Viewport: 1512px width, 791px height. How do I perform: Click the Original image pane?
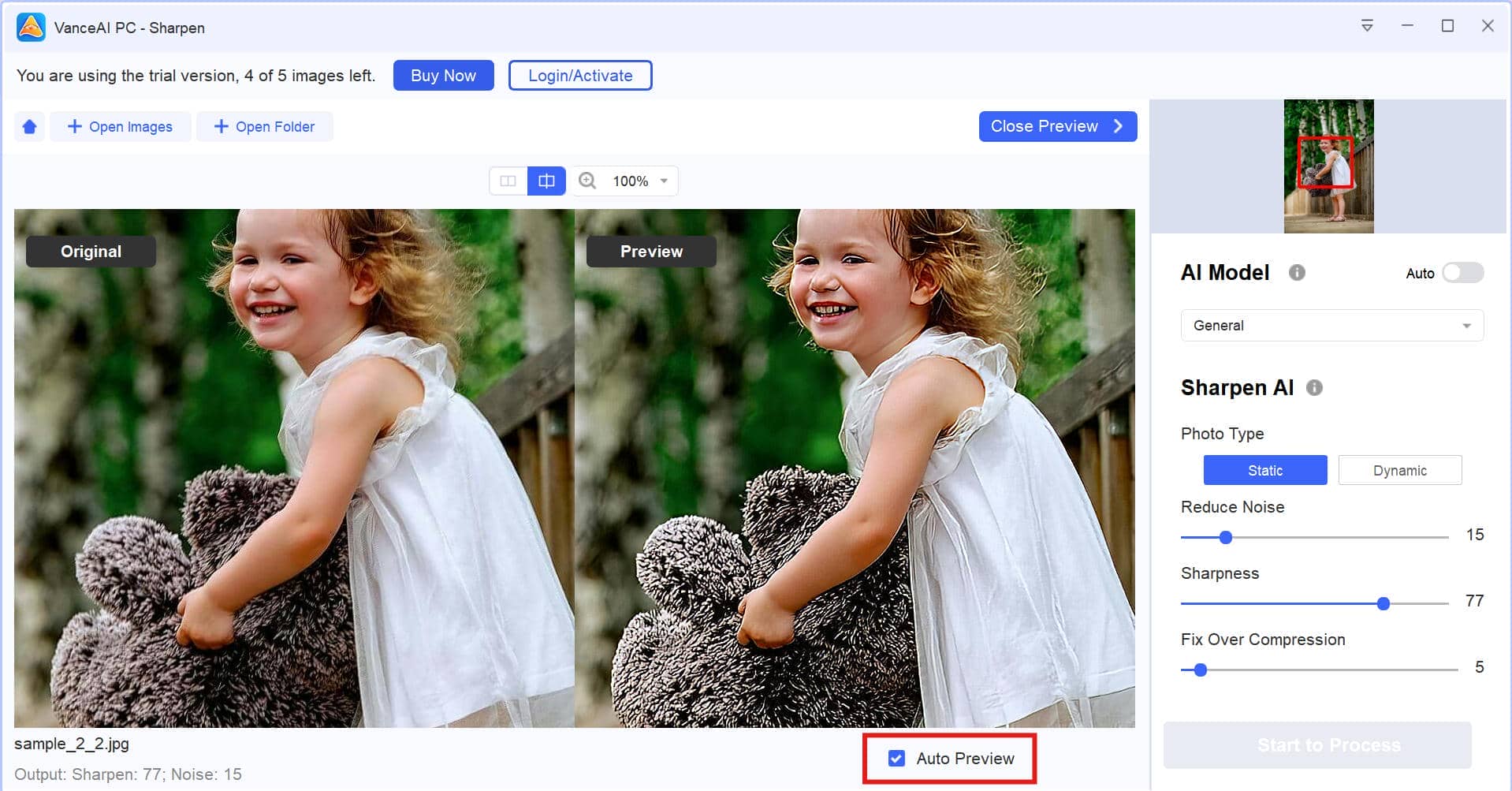(x=294, y=468)
